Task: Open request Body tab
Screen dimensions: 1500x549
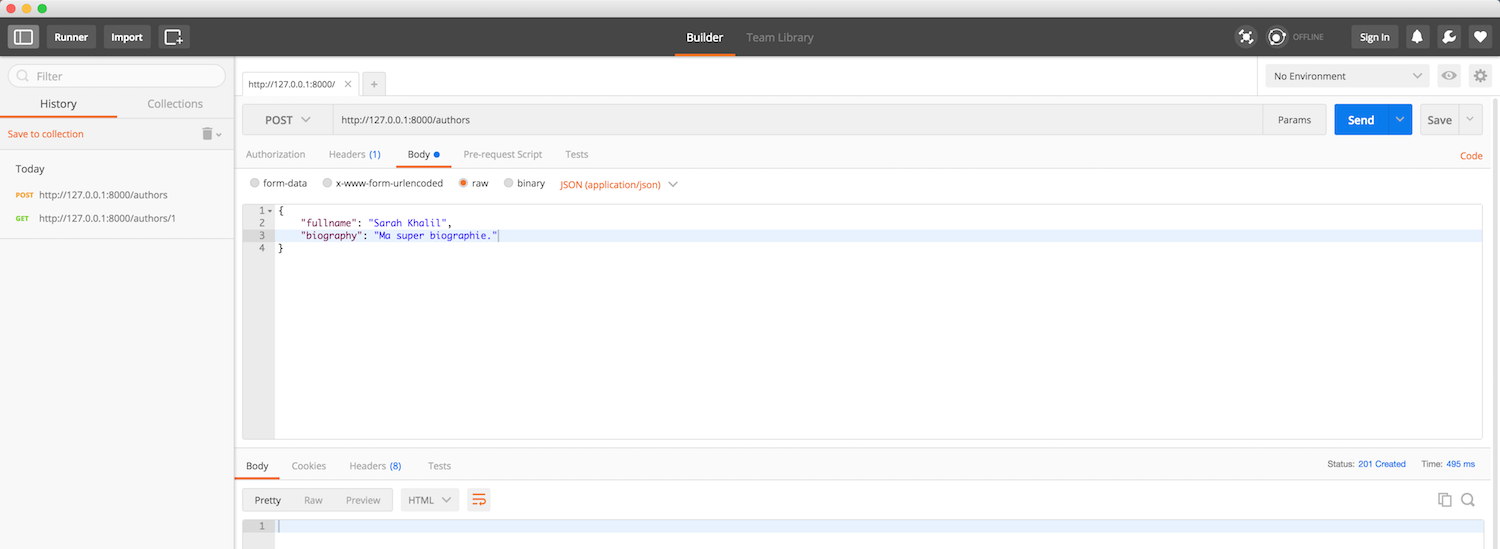Action: point(423,155)
